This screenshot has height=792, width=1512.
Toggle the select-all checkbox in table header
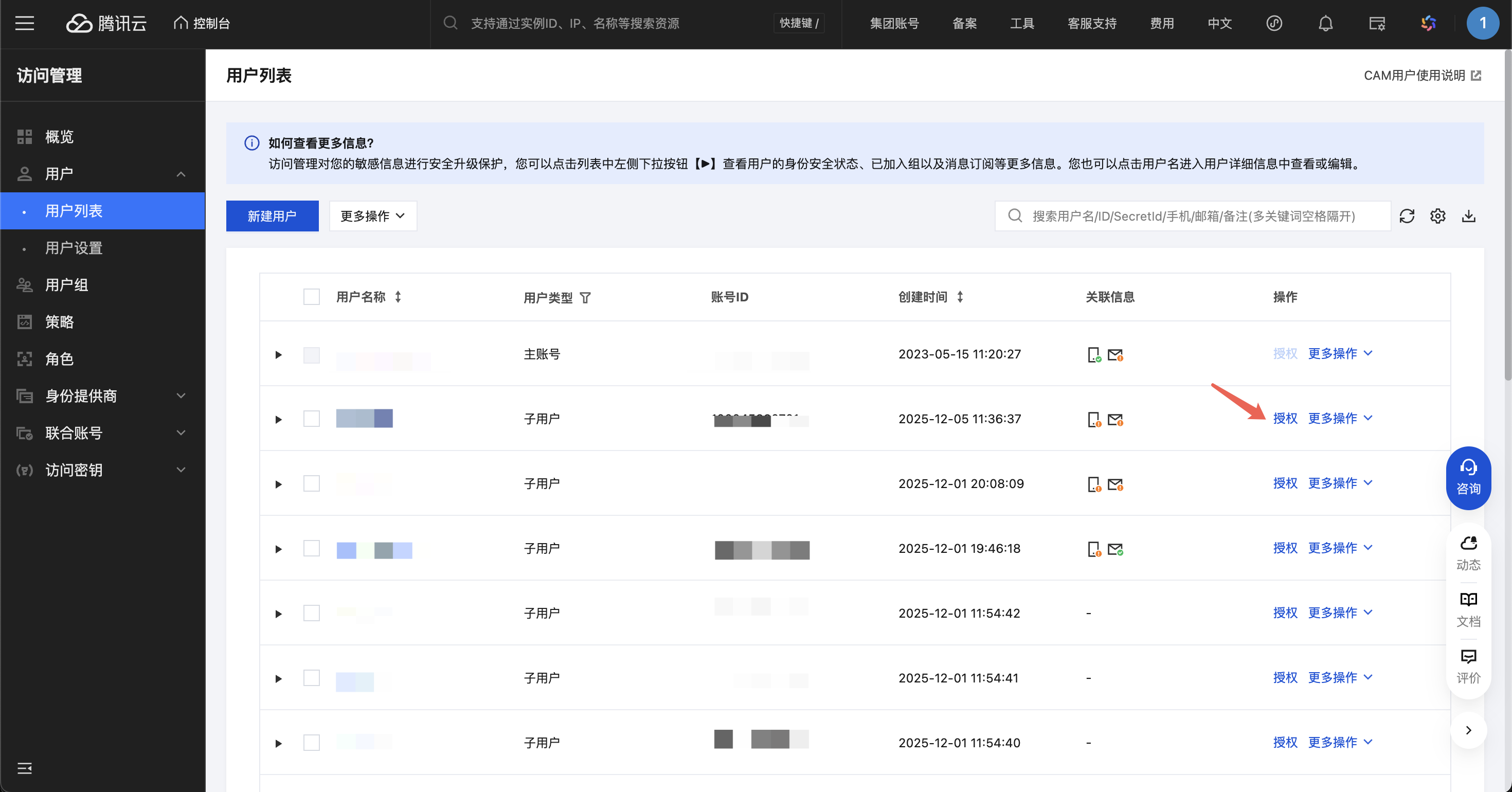(311, 297)
